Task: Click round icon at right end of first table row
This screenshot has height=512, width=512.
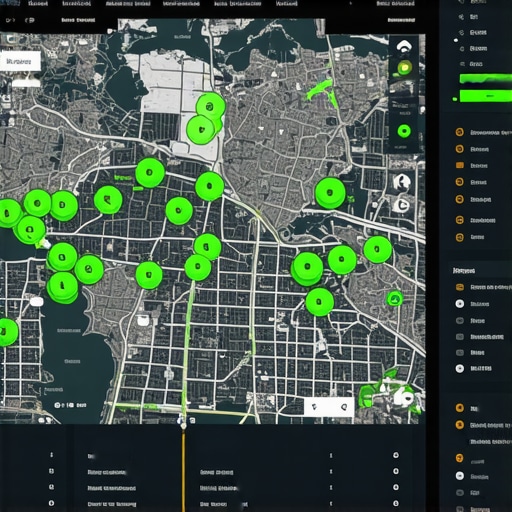Action: click(396, 455)
